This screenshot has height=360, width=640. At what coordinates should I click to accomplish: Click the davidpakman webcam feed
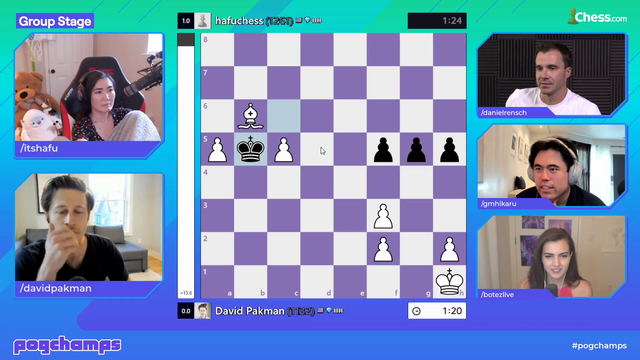(89, 227)
